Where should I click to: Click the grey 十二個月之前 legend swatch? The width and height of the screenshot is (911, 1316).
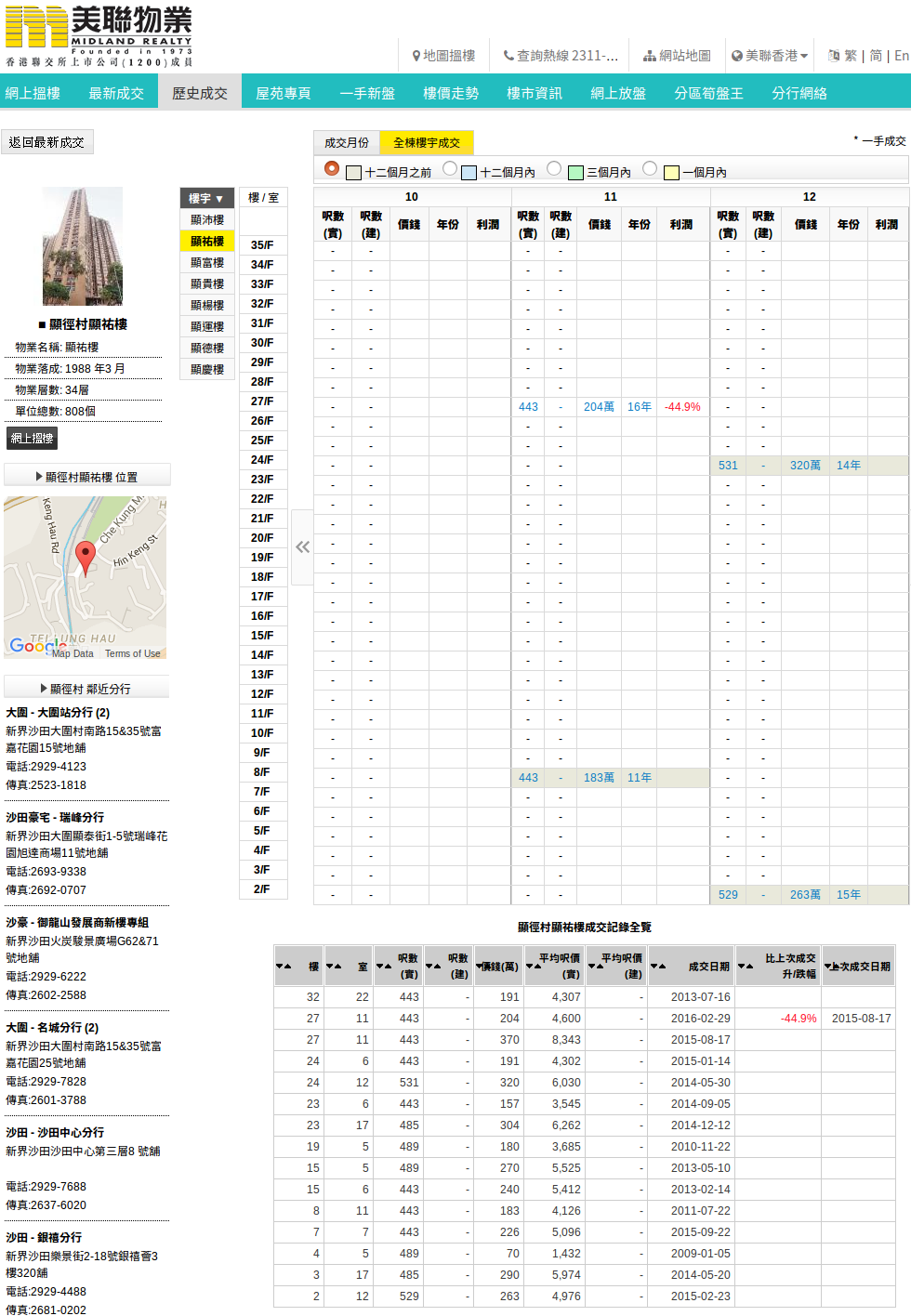coord(353,173)
